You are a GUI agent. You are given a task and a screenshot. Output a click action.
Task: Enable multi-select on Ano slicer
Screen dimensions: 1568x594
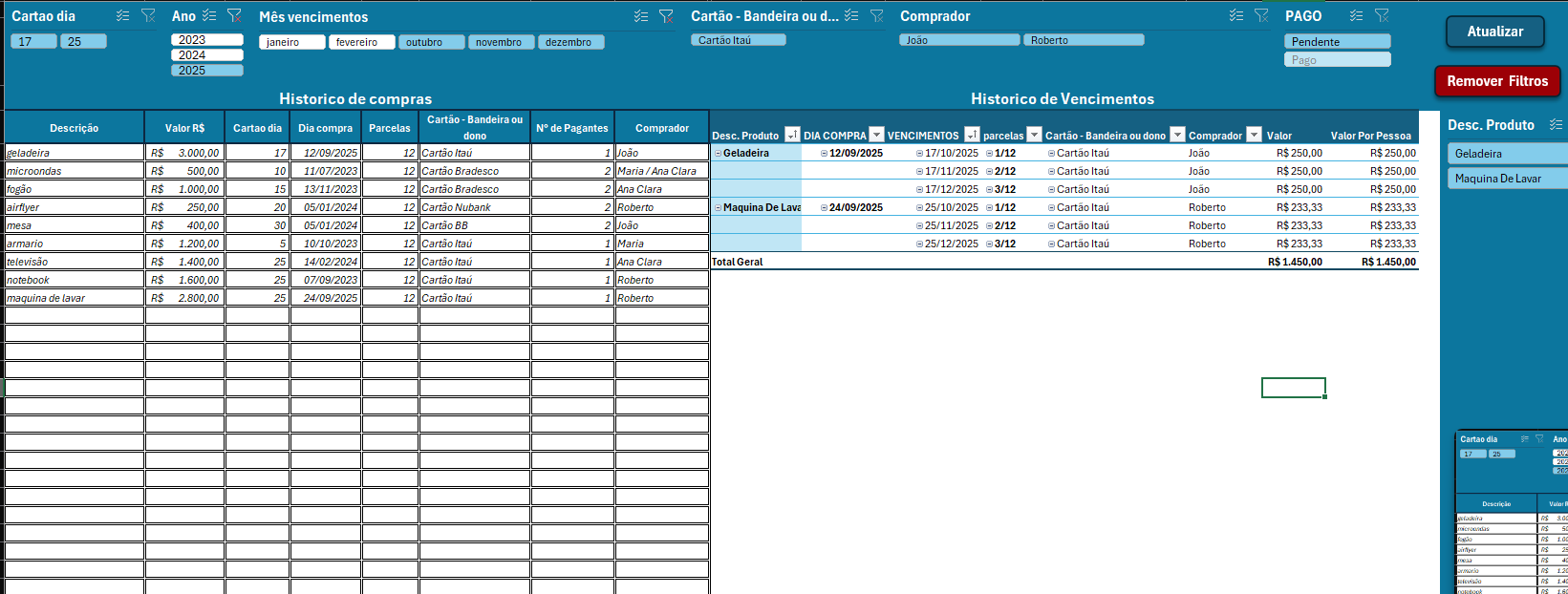point(209,16)
